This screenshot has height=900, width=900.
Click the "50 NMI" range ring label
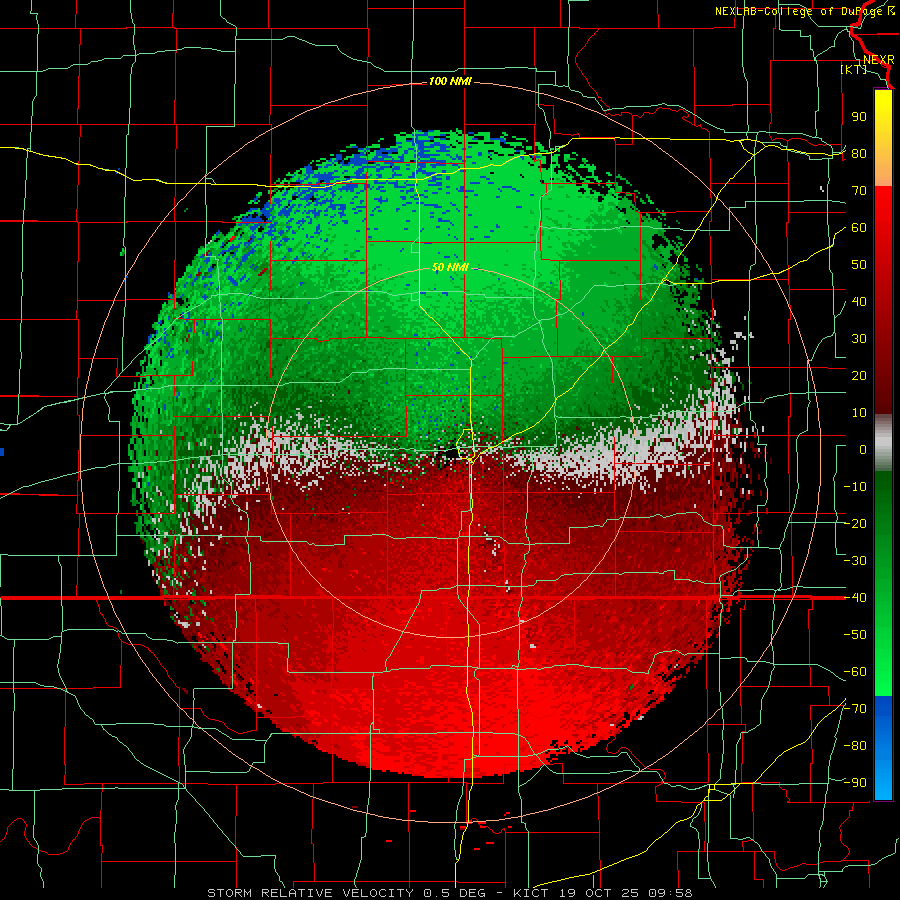point(450,267)
